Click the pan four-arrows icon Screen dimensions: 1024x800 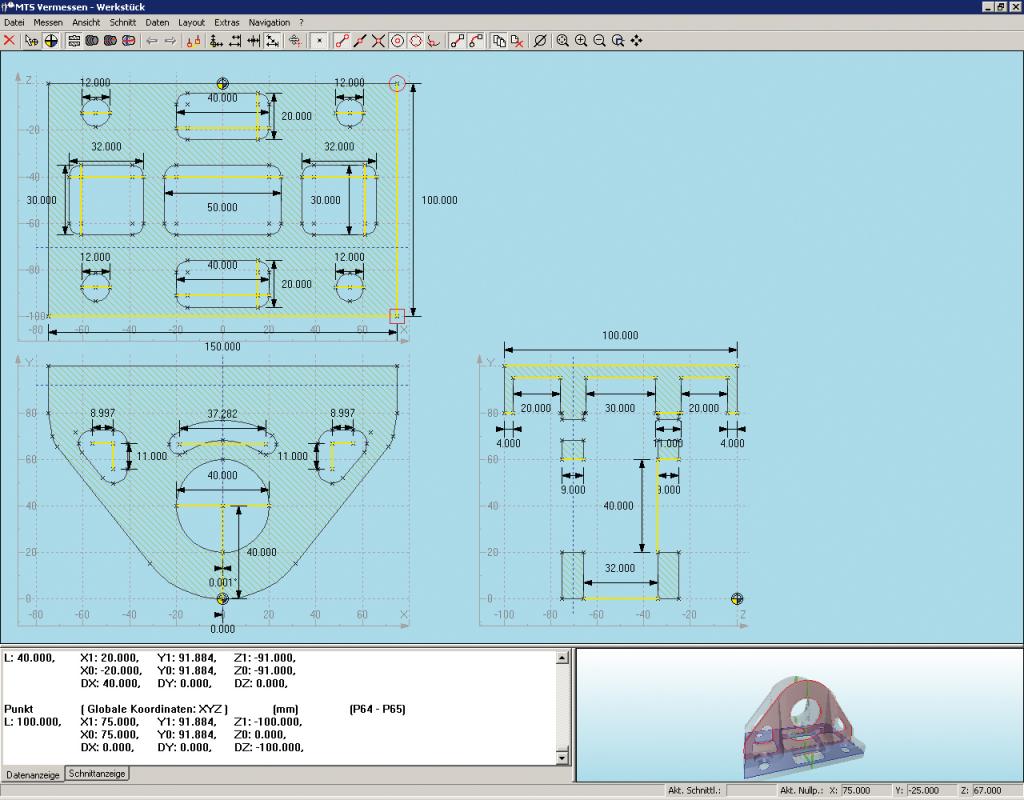[636, 41]
